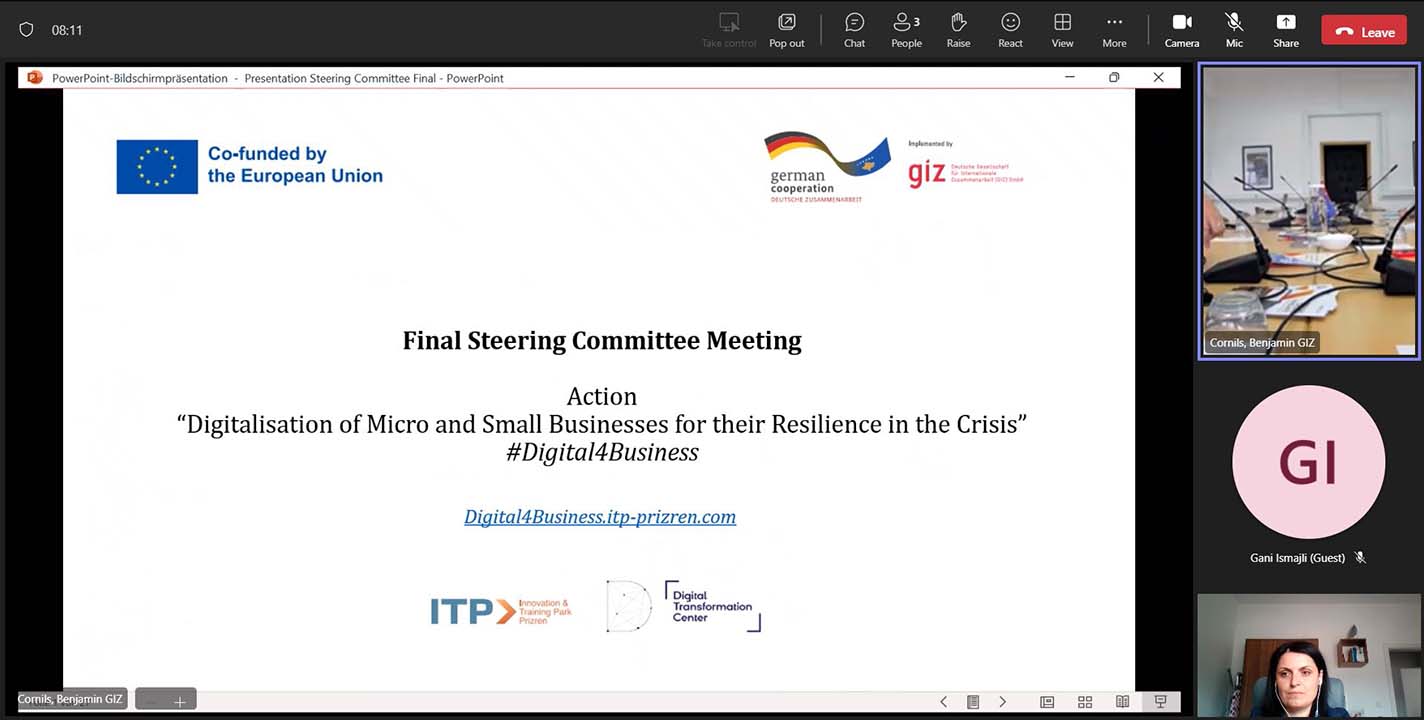Click the PowerPoint window title text

(278, 78)
